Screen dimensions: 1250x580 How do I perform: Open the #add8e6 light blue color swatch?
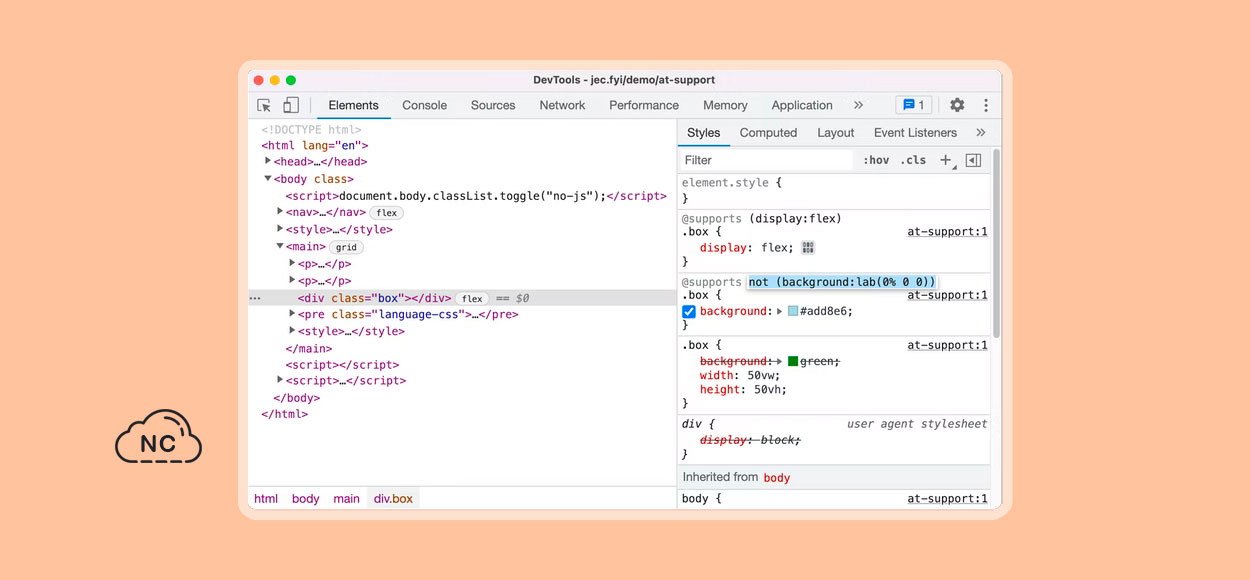pyautogui.click(x=793, y=311)
